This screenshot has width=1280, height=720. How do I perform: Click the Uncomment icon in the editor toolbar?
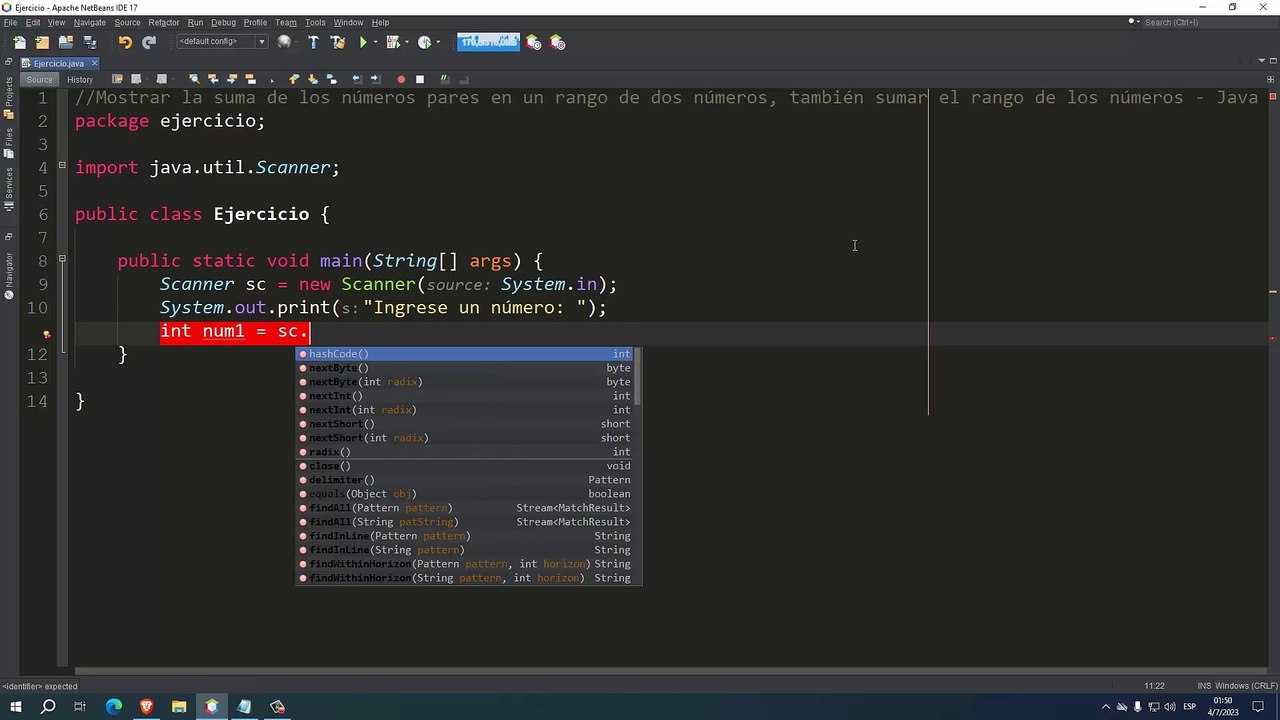(464, 79)
